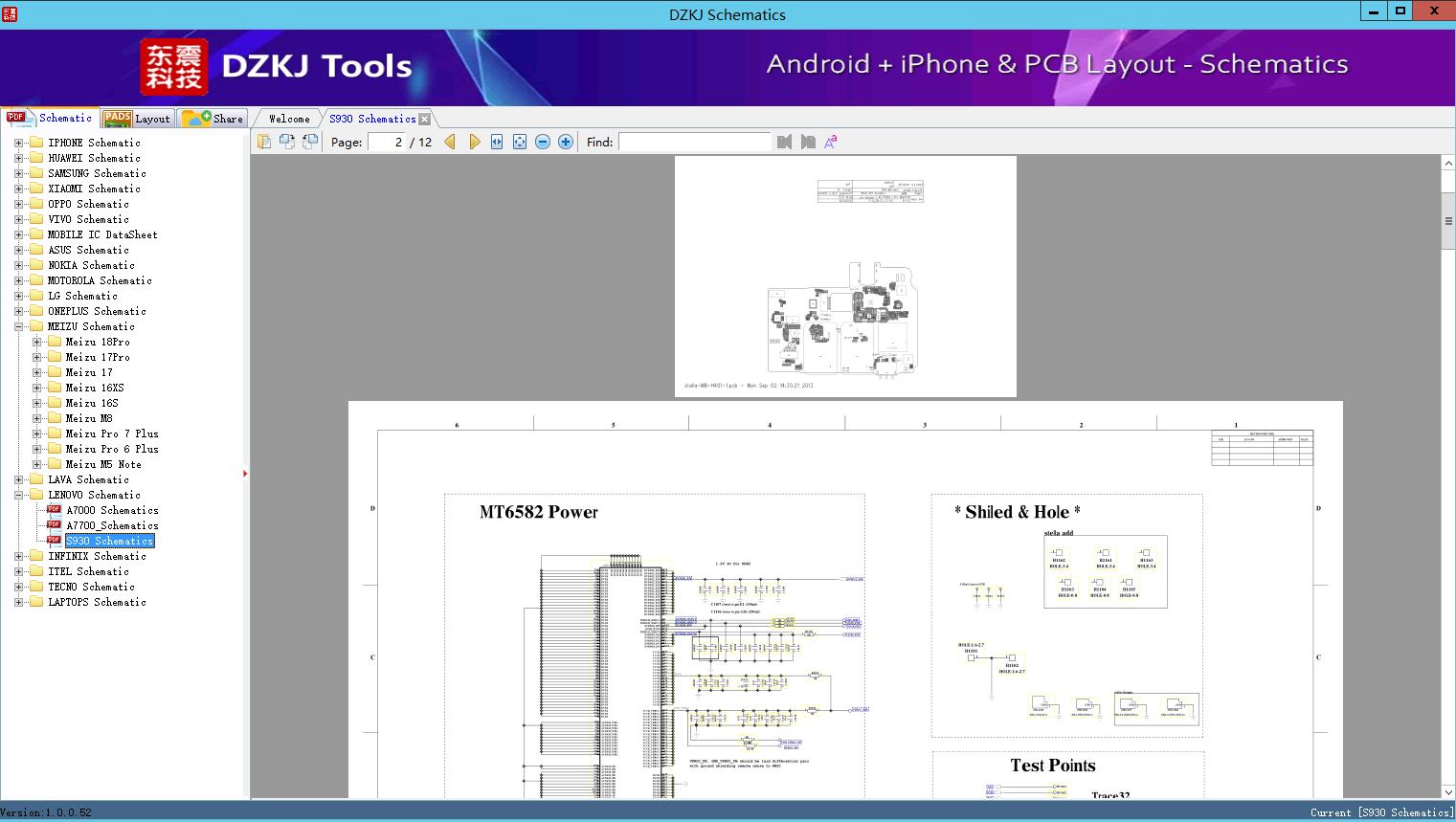Toggle match case search option
The height and width of the screenshot is (822, 1456).
pyautogui.click(x=831, y=142)
